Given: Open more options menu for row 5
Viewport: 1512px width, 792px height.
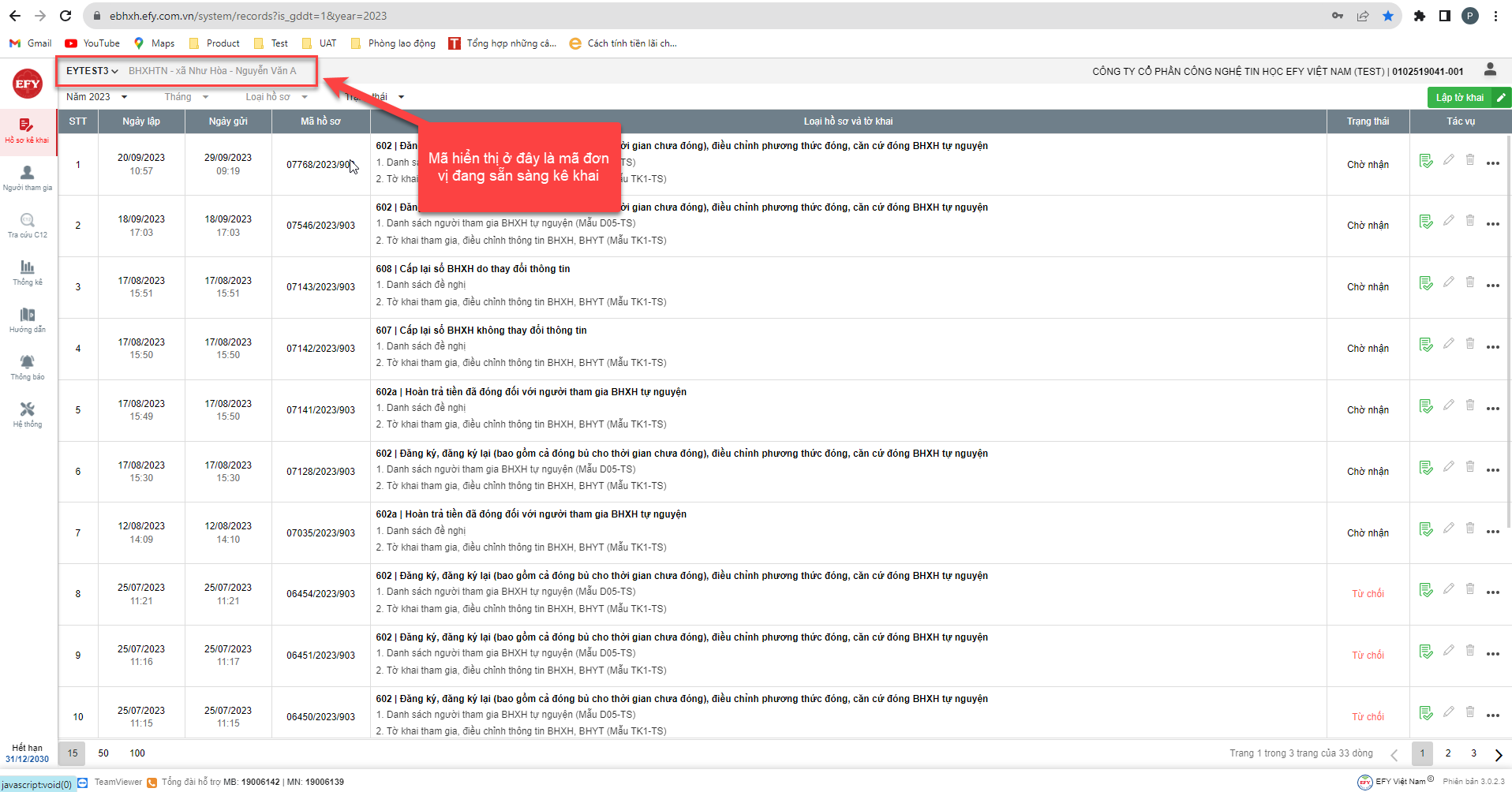Looking at the screenshot, I should click(x=1492, y=409).
